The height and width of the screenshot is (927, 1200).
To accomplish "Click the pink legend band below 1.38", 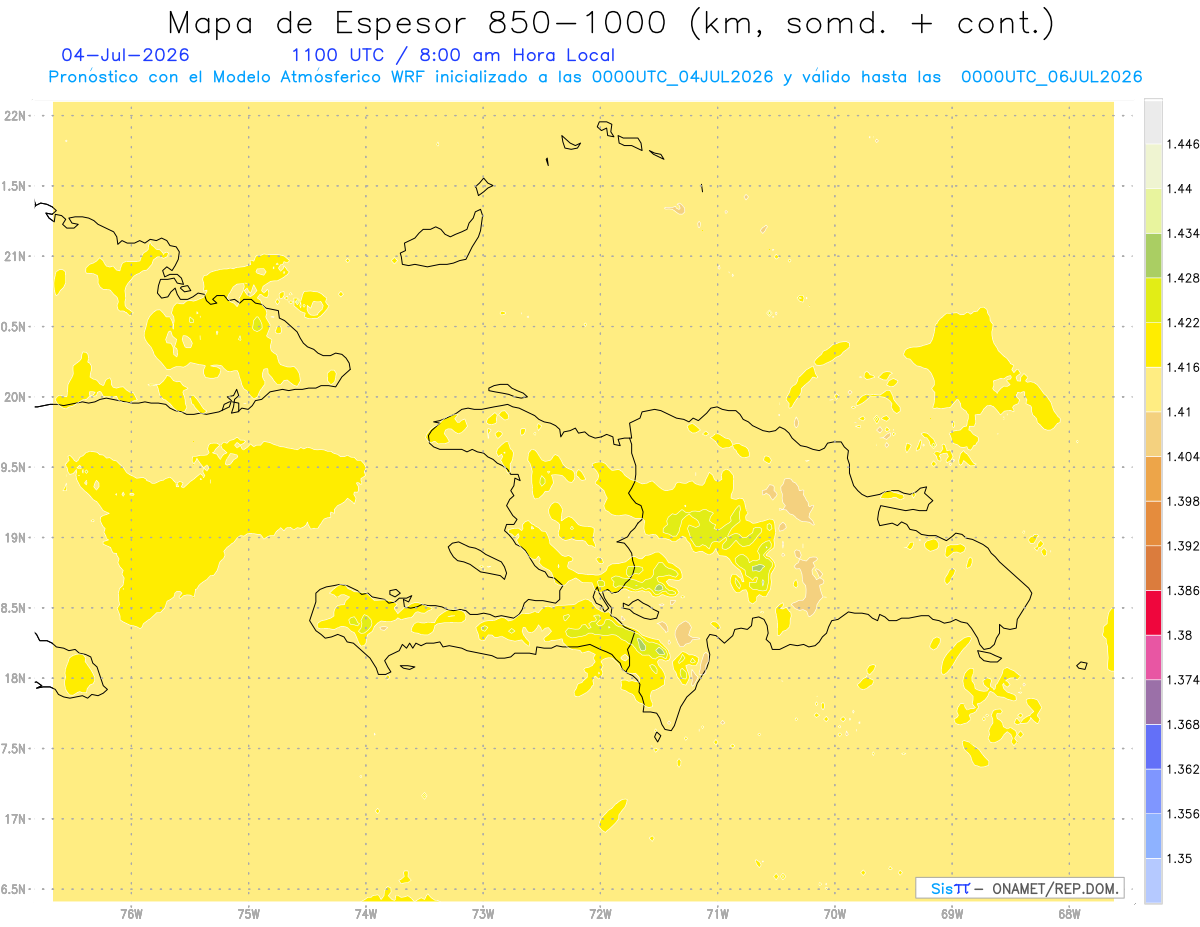I will tap(1153, 657).
